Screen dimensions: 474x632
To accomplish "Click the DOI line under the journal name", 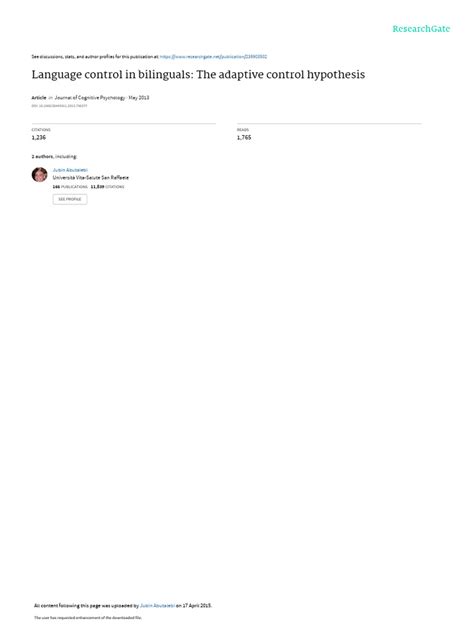I will pos(59,106).
